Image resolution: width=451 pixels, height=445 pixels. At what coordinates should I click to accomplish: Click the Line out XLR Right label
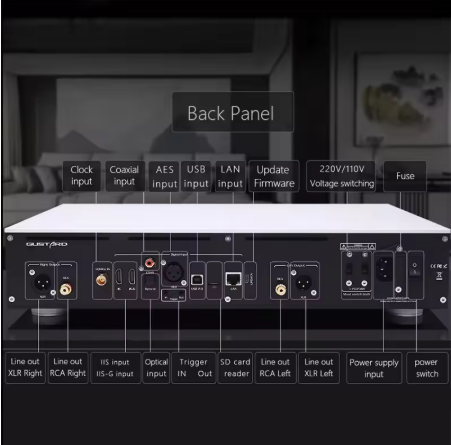click(25, 368)
